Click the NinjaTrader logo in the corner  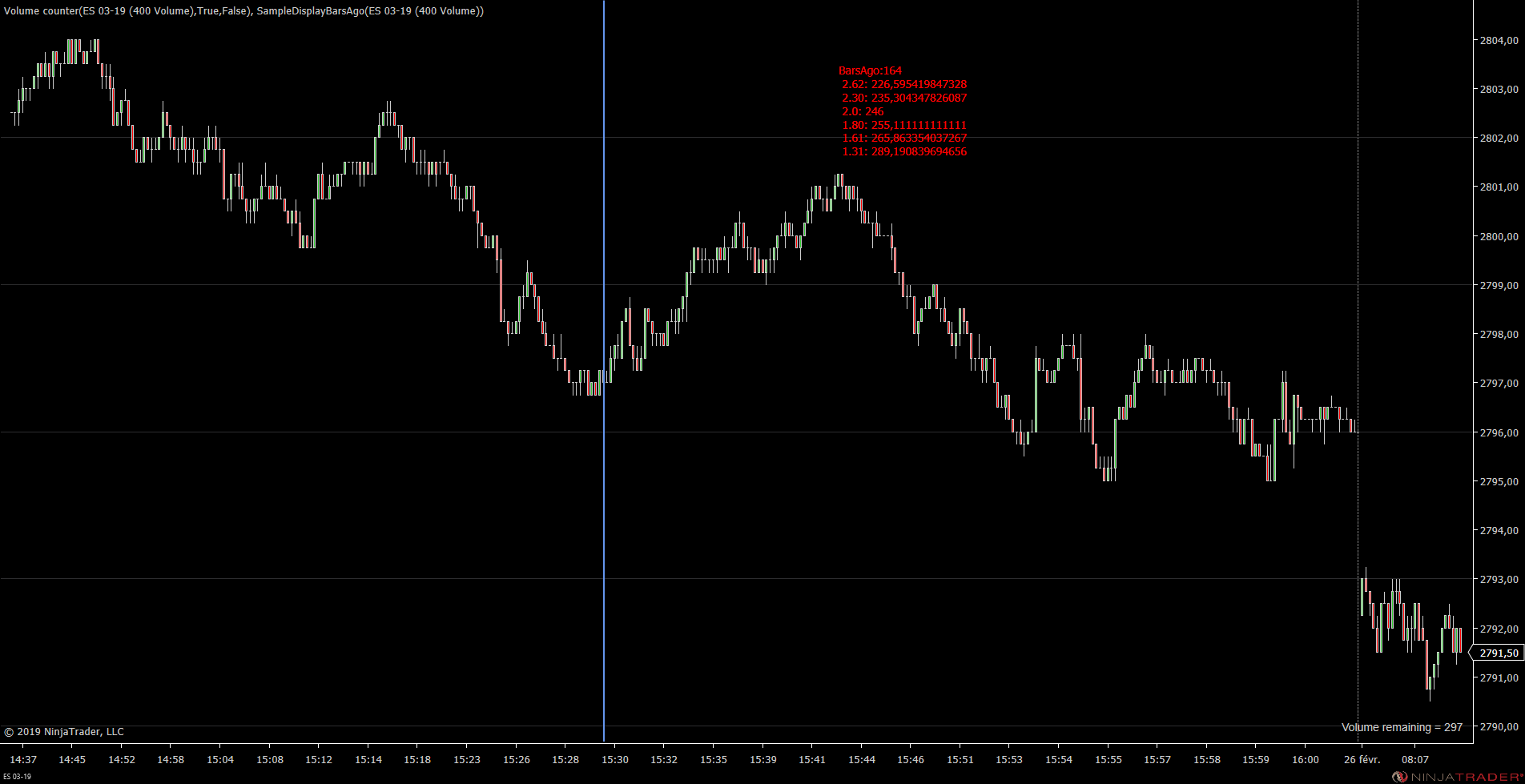click(1456, 777)
